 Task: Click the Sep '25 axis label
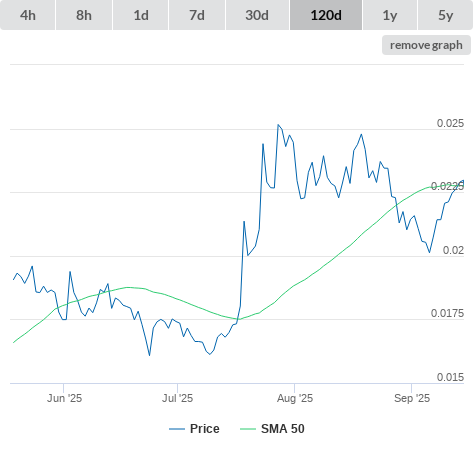412,398
